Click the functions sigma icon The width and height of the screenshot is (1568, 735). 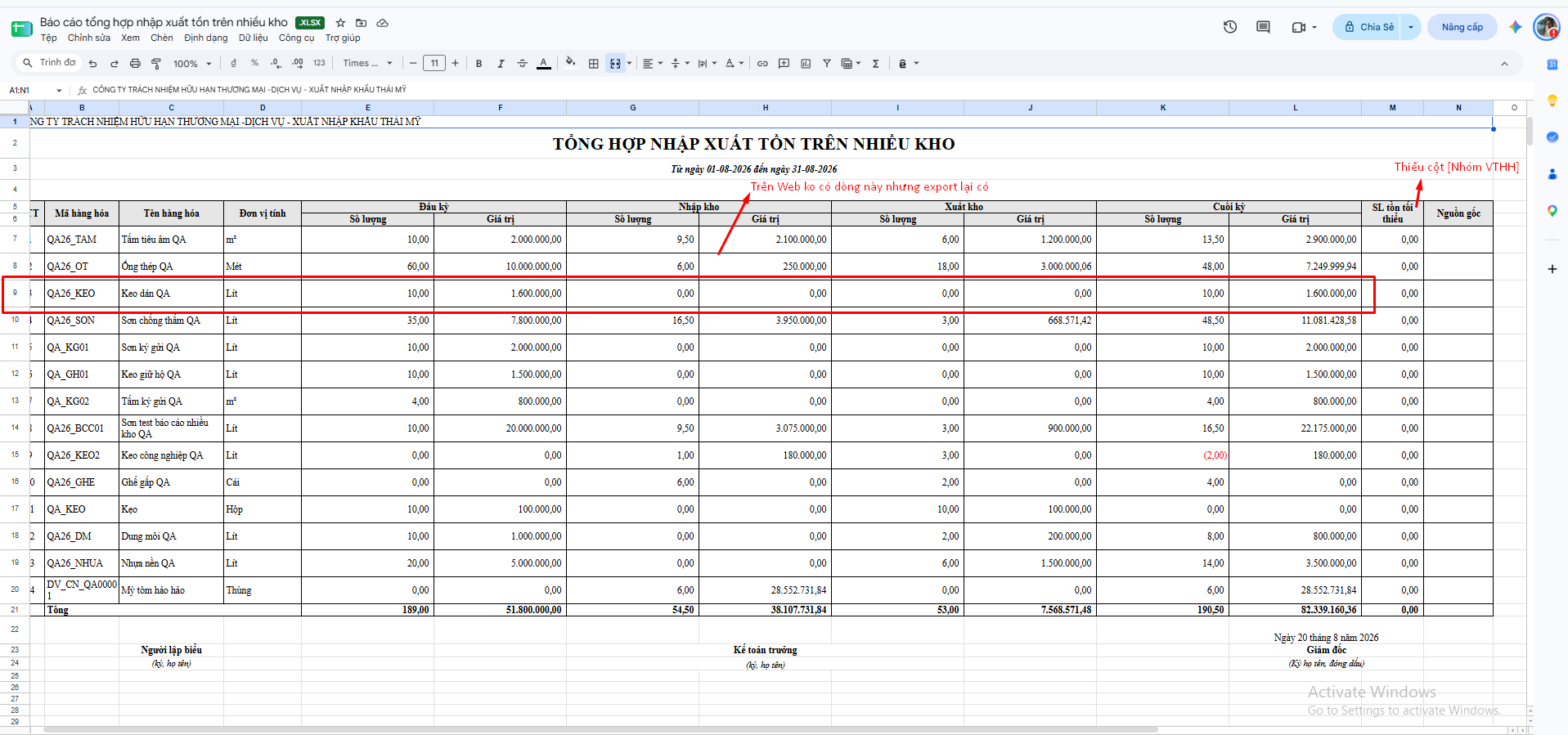coord(875,63)
